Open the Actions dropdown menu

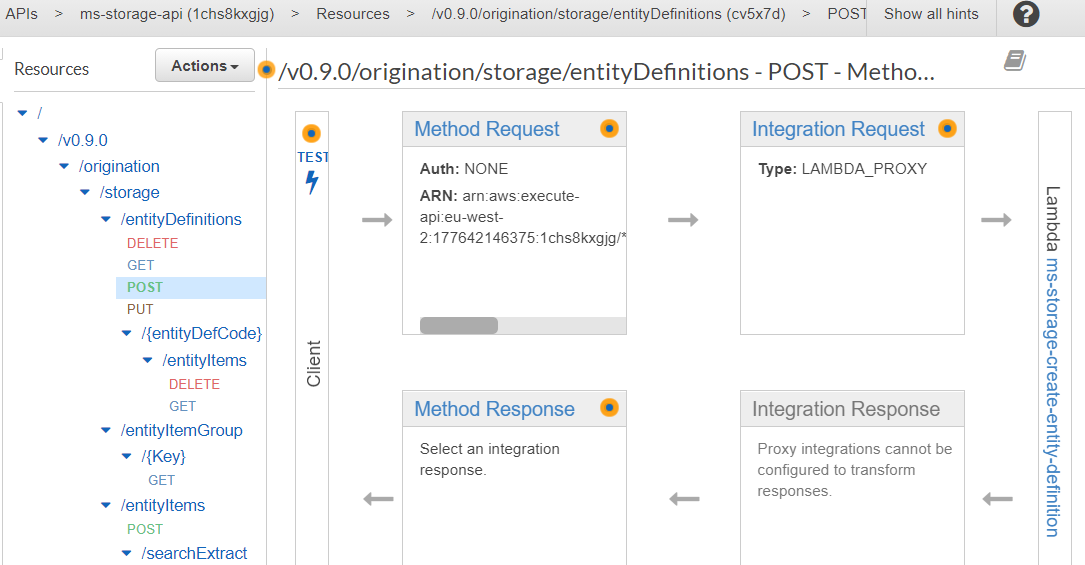tap(205, 66)
